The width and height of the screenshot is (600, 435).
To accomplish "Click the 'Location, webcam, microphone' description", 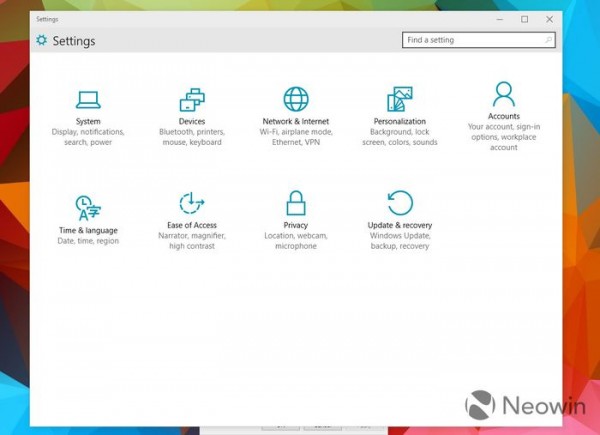I will click(296, 241).
